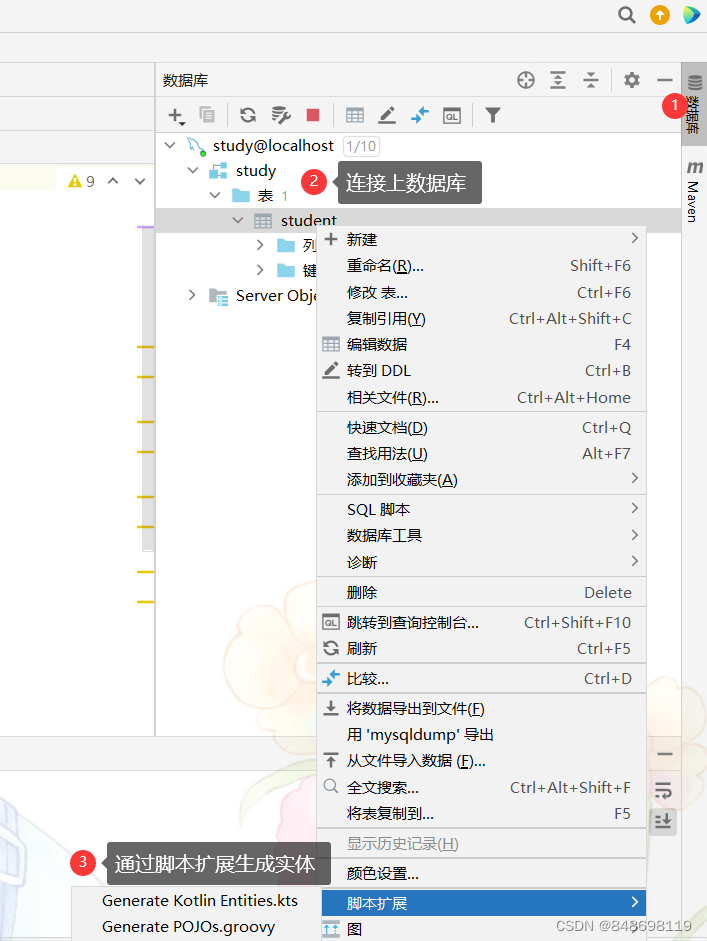This screenshot has height=941, width=707.
Task: Hide the database panel with minus icon
Action: point(665,80)
